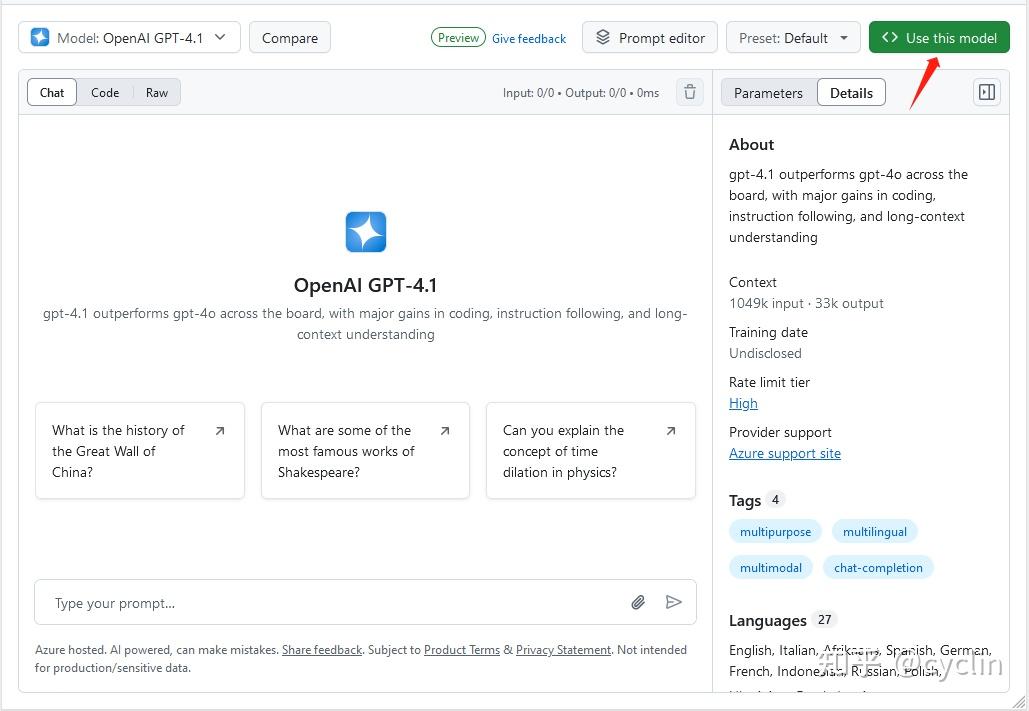The image size is (1029, 711).
Task: Open the Parameters tab
Action: click(x=768, y=93)
